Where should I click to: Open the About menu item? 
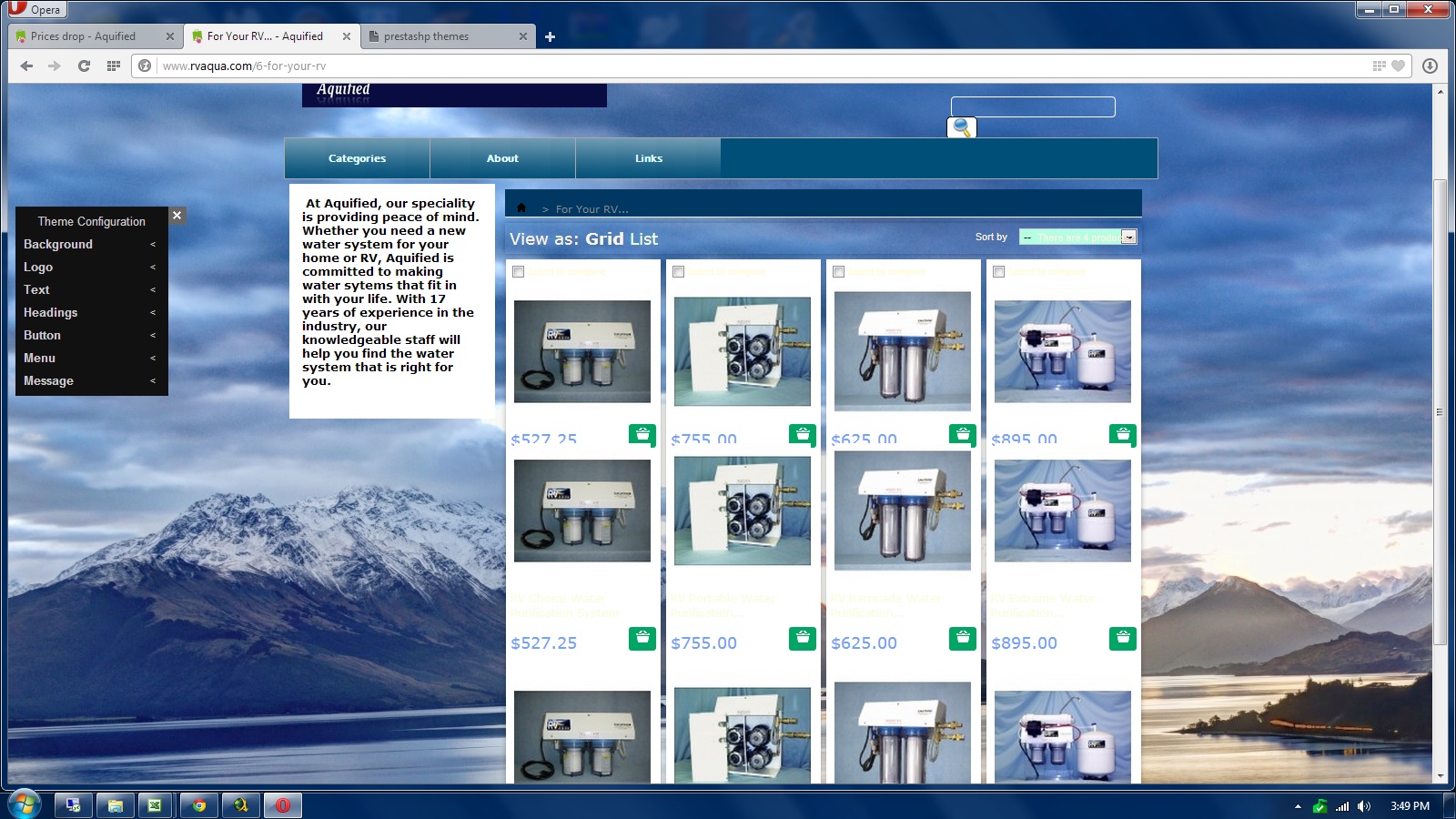502,158
